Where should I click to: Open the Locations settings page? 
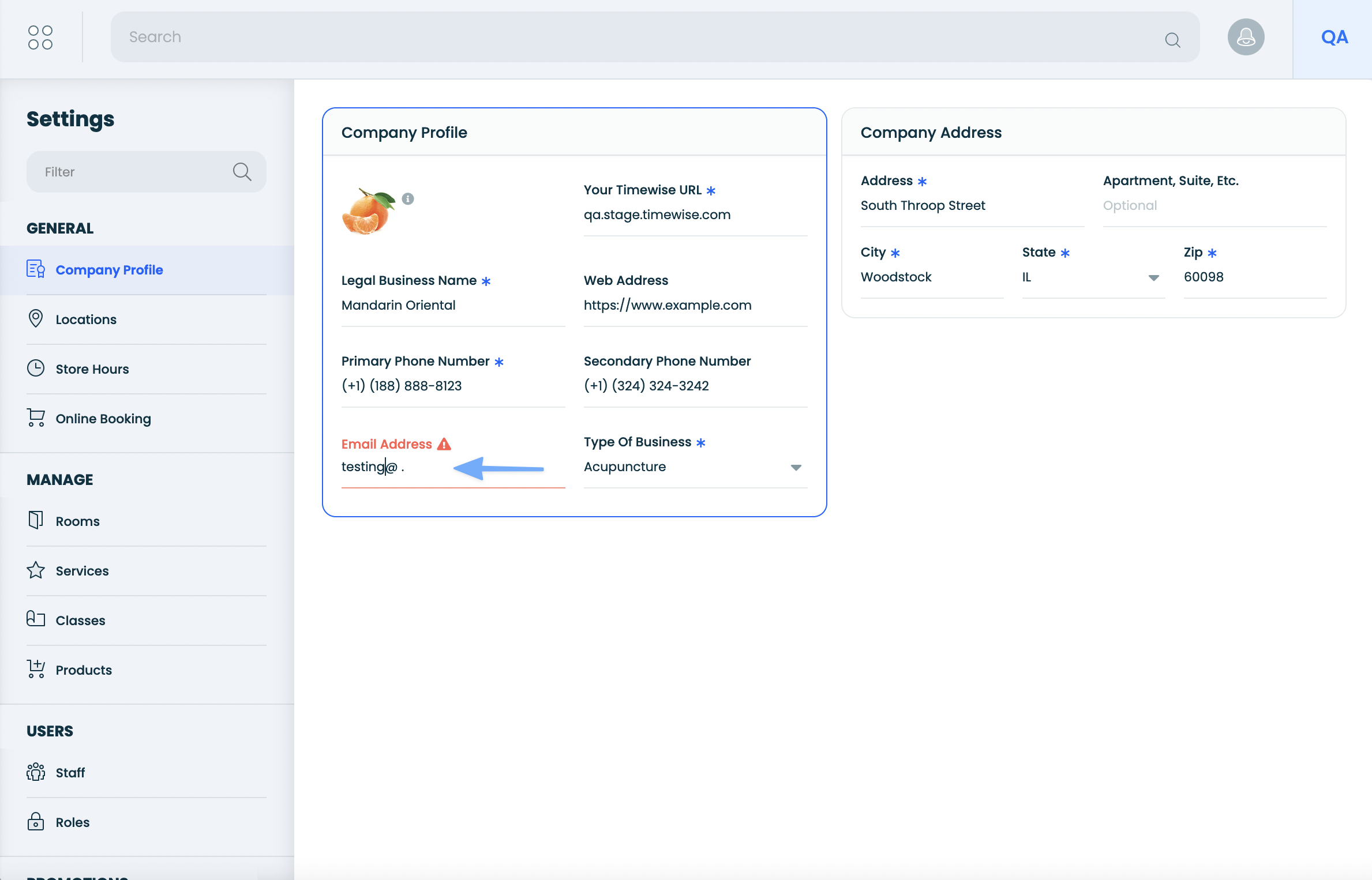click(86, 319)
